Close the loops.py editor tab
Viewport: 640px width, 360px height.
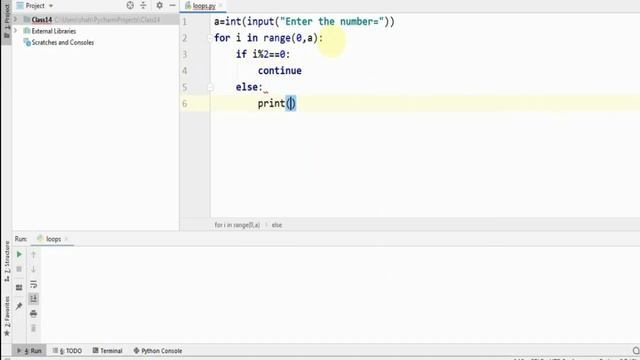(221, 6)
